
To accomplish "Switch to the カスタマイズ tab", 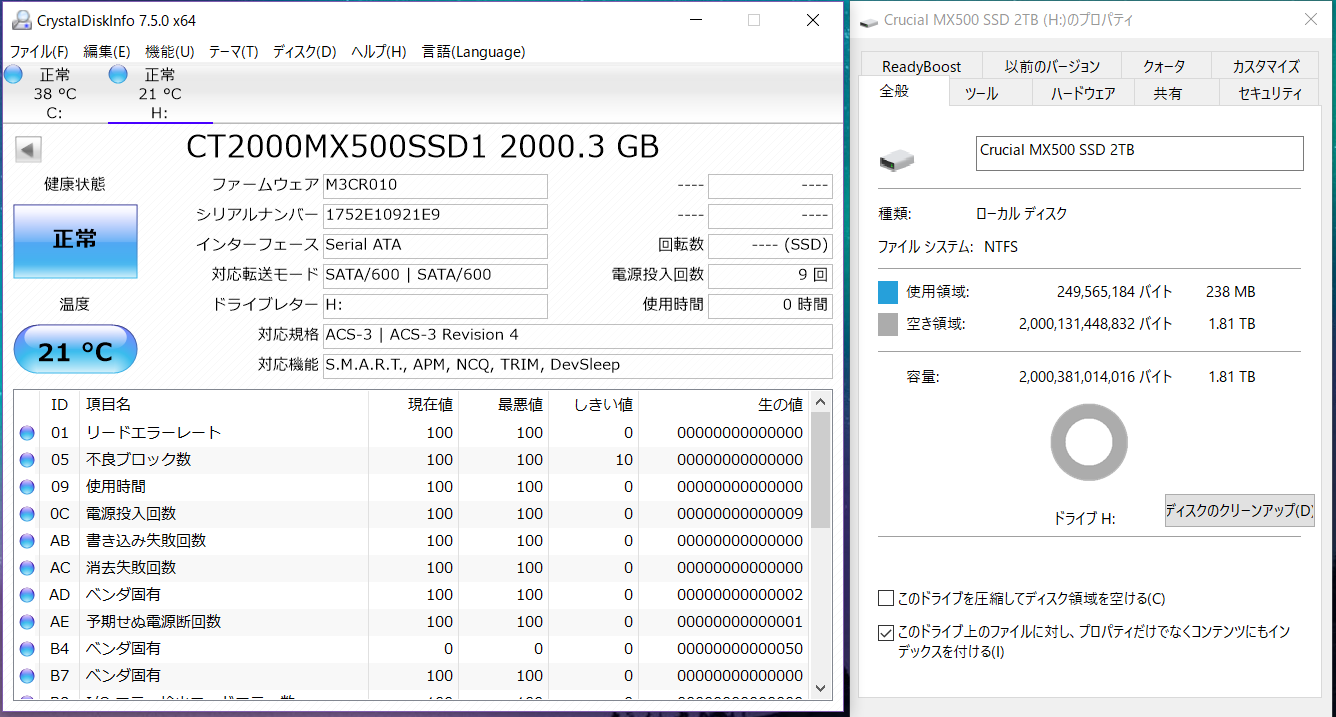I will coord(1266,66).
